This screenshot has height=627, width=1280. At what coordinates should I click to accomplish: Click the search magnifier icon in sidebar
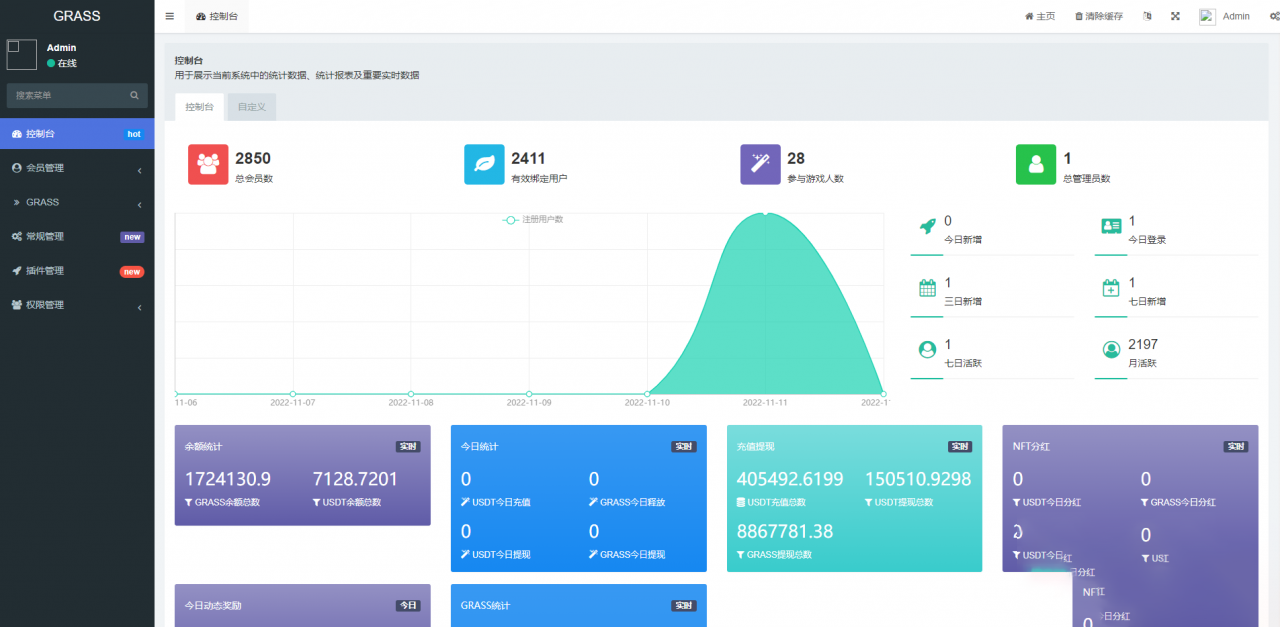[134, 96]
